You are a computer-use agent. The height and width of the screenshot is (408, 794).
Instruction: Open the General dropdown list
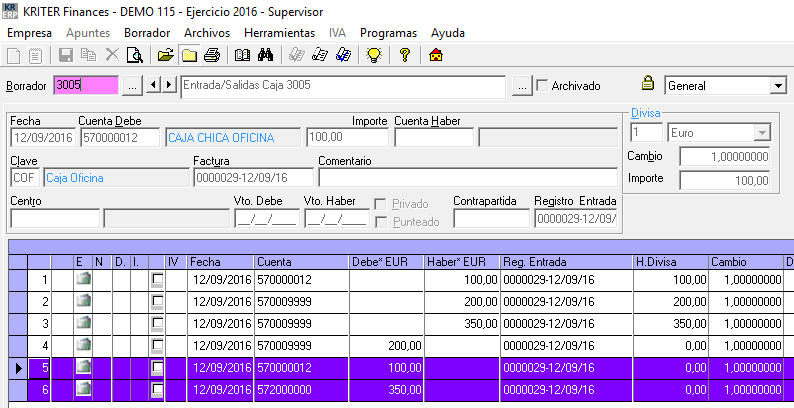778,86
